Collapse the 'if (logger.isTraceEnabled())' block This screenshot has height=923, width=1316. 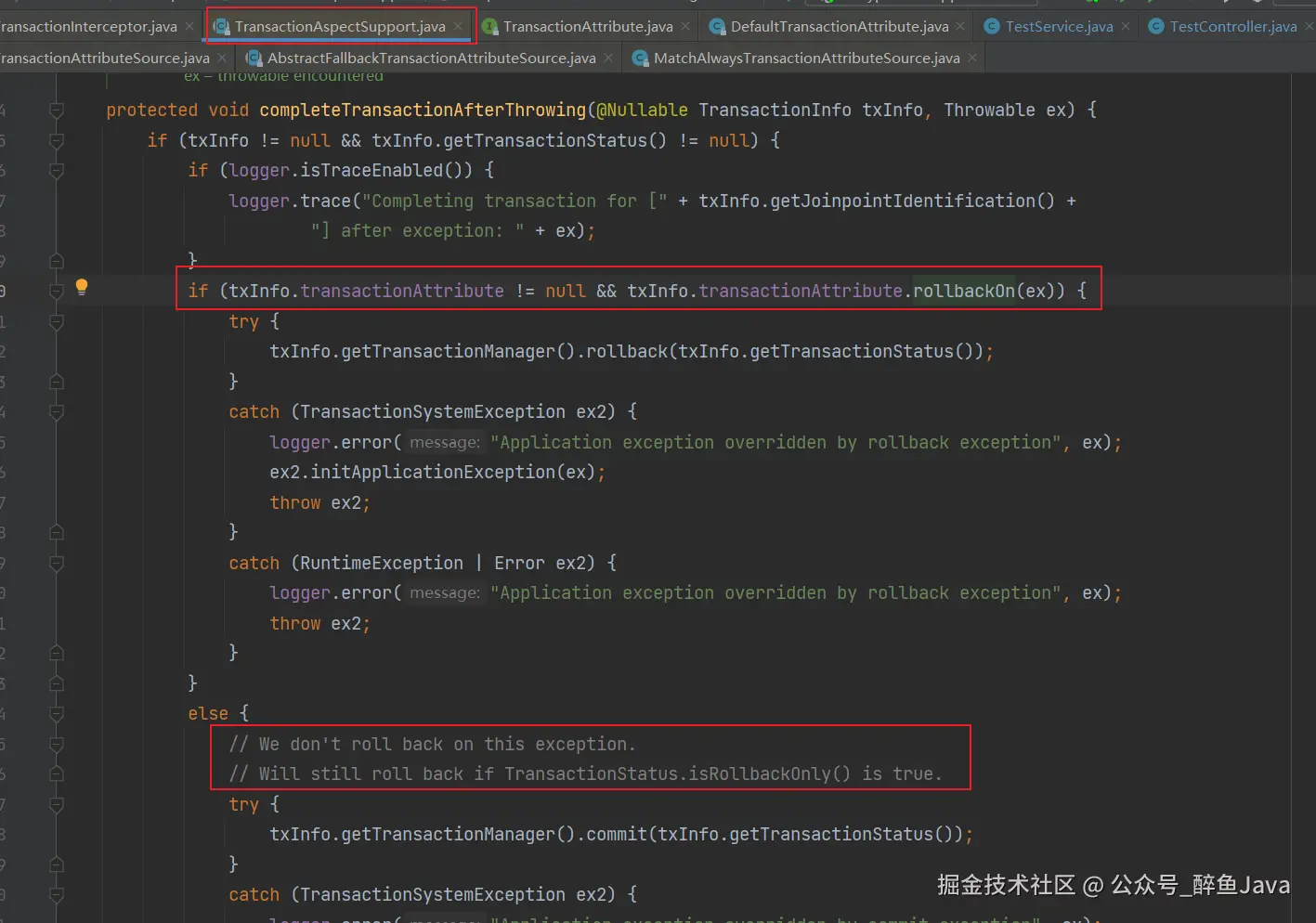[x=57, y=171]
